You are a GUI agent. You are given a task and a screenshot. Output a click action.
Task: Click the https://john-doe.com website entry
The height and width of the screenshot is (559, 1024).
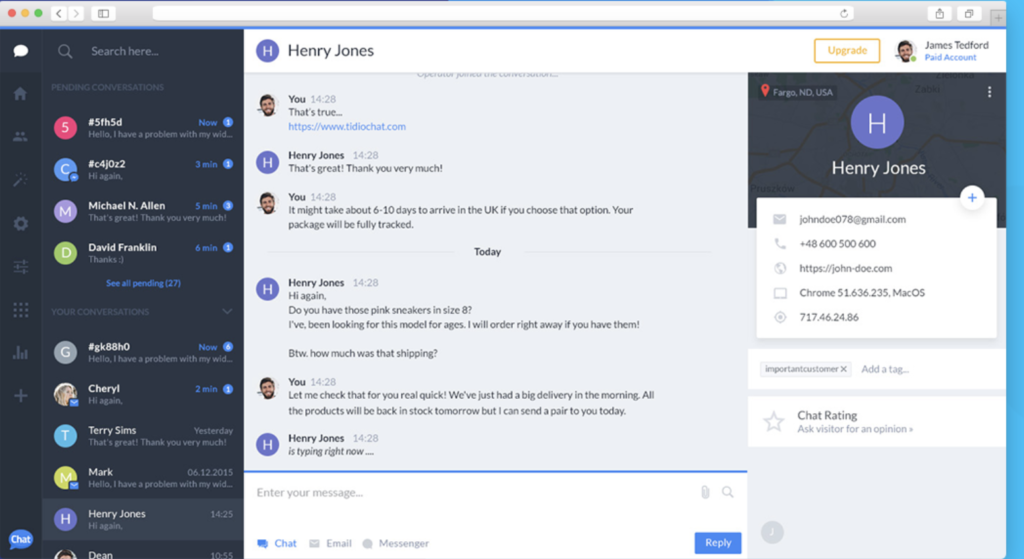(x=845, y=268)
